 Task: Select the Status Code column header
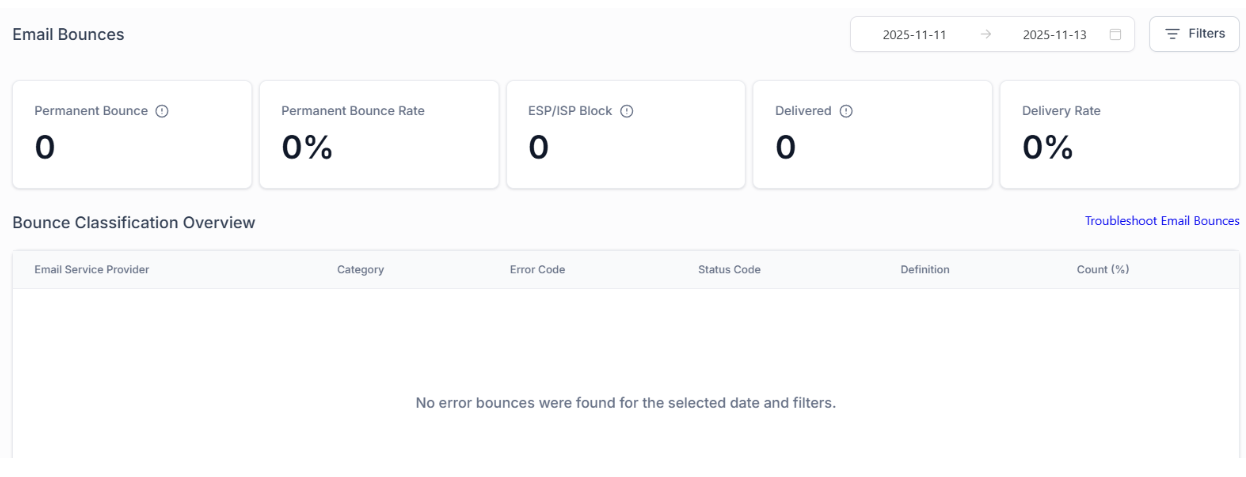[729, 270]
